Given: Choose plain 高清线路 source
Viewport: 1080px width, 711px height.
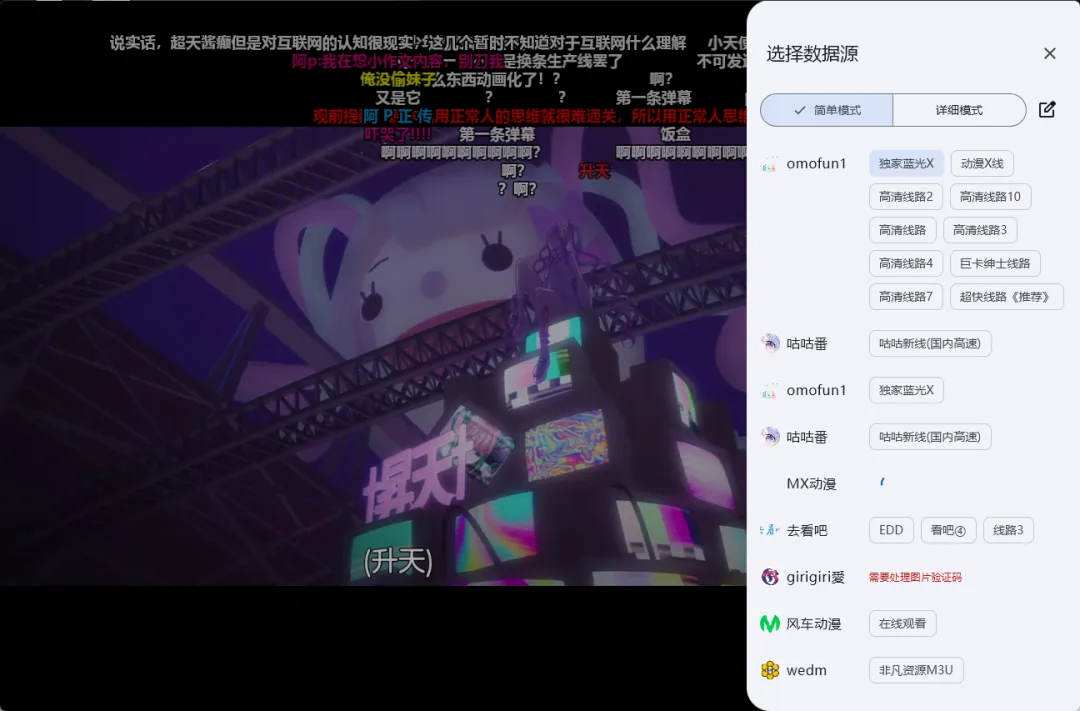Looking at the screenshot, I should click(902, 230).
